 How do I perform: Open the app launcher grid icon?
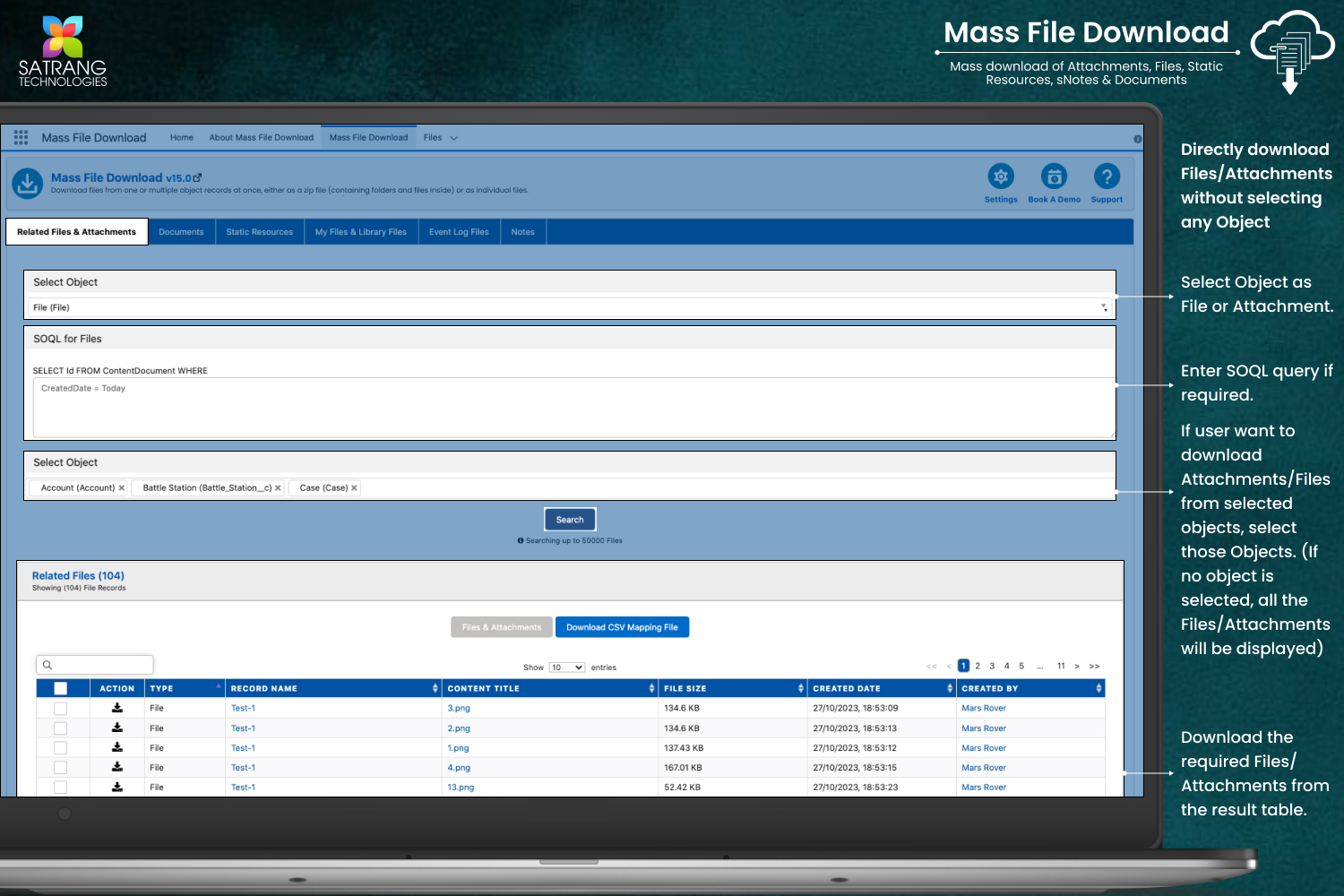21,137
